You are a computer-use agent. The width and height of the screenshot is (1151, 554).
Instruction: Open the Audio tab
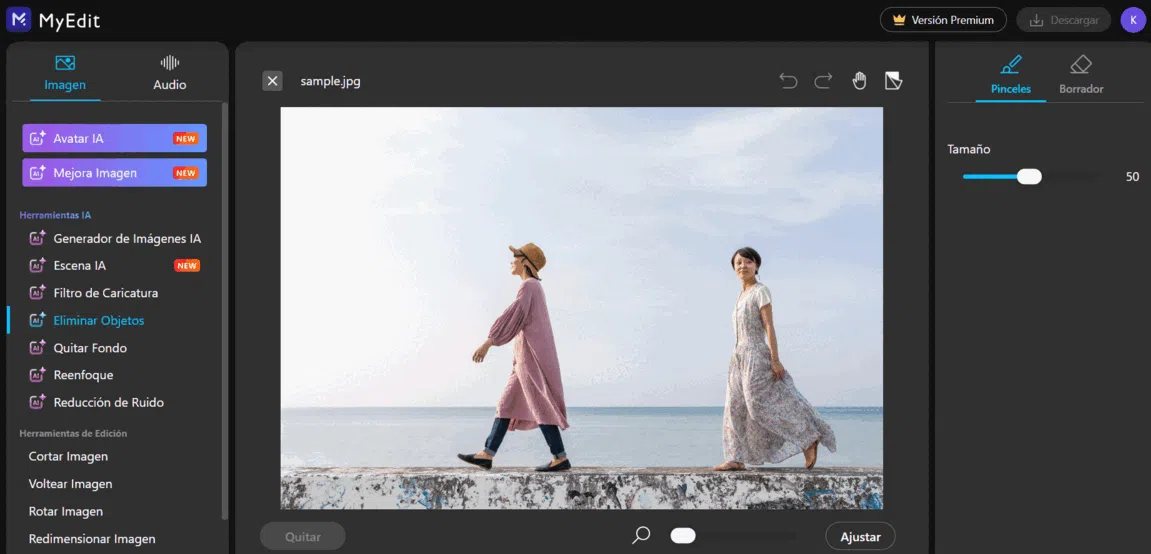coord(169,73)
